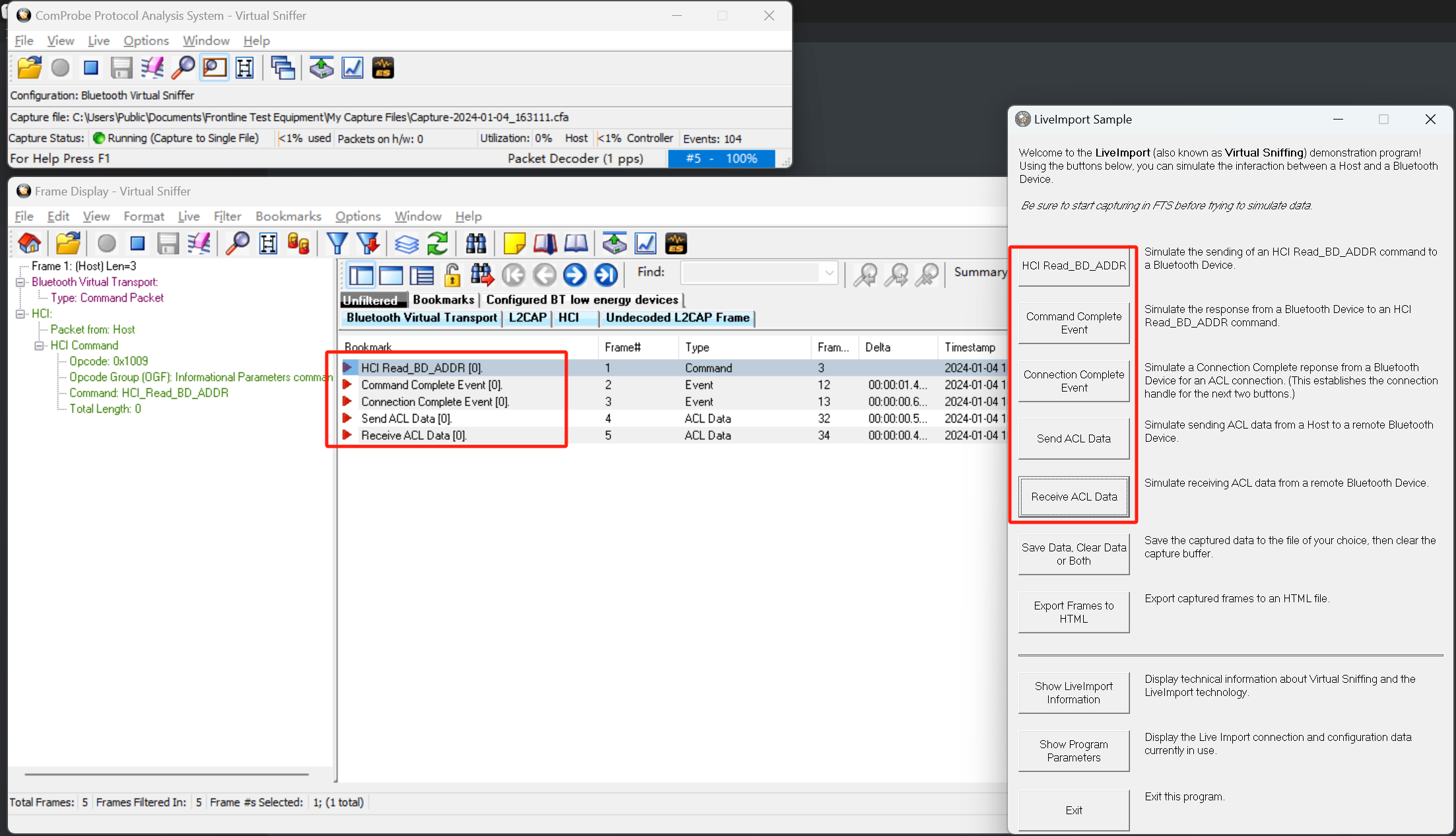Open the Live menu in Frame Display
This screenshot has height=836, width=1456.
click(x=188, y=216)
